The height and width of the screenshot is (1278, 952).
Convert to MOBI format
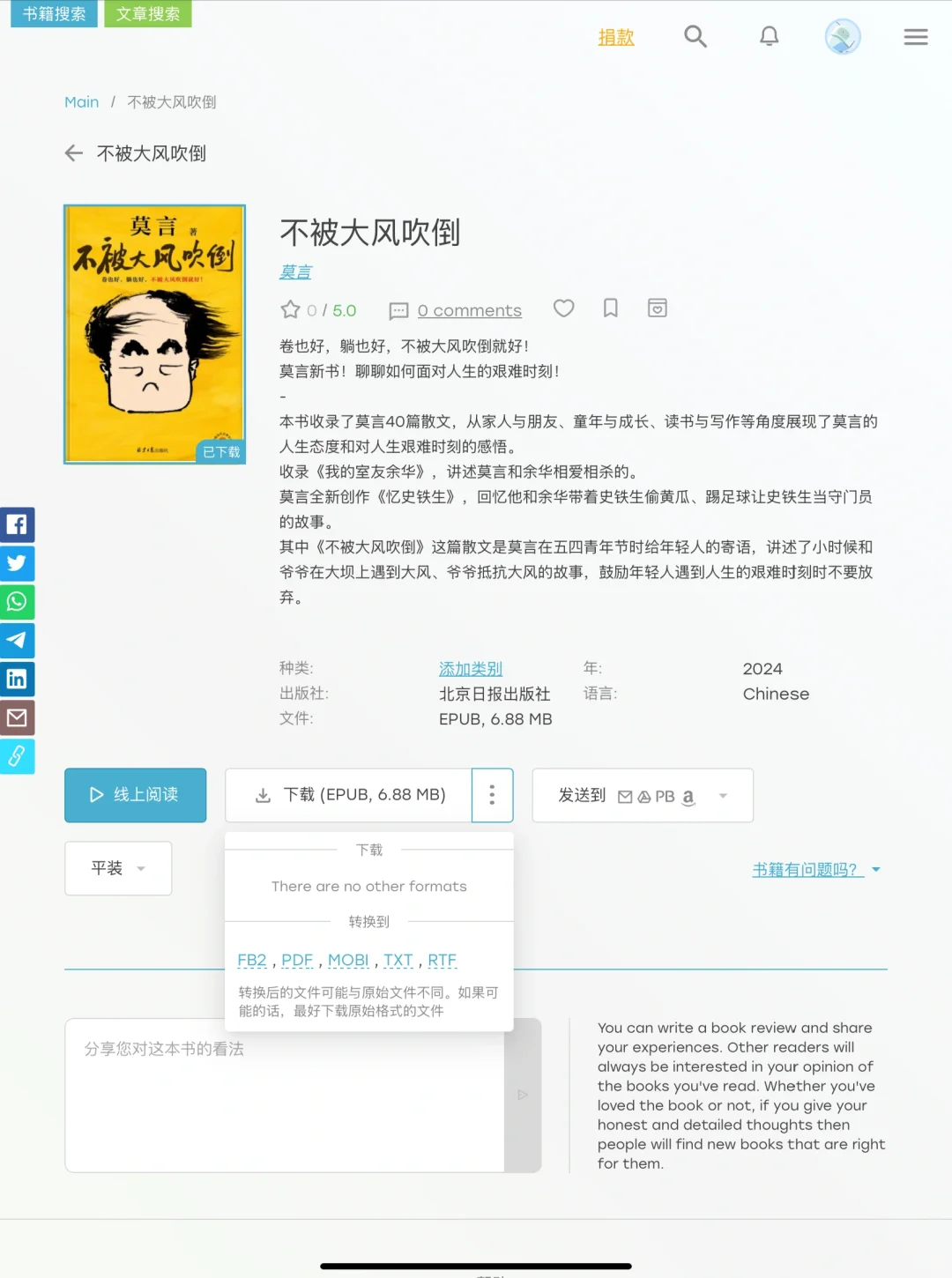click(x=348, y=960)
